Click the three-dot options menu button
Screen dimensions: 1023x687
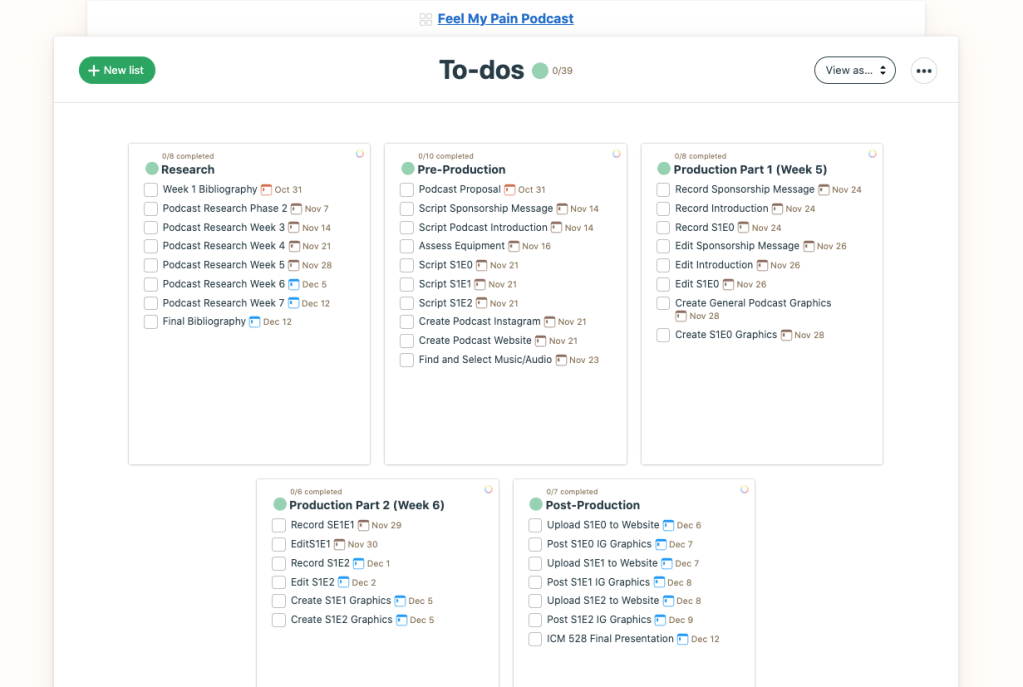click(x=923, y=71)
